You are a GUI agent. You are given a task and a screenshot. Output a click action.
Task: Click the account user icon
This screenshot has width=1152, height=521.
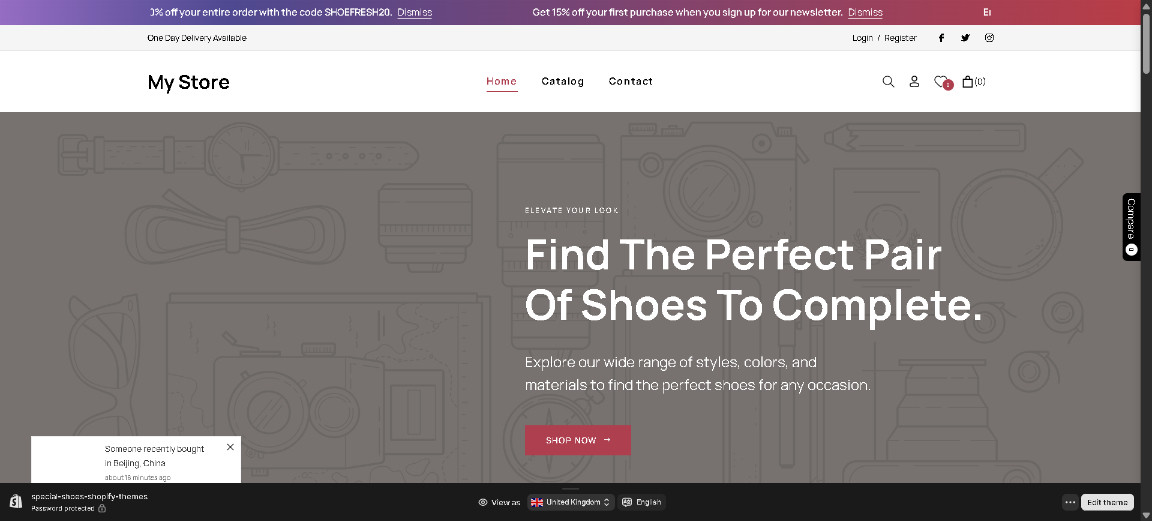(x=914, y=82)
